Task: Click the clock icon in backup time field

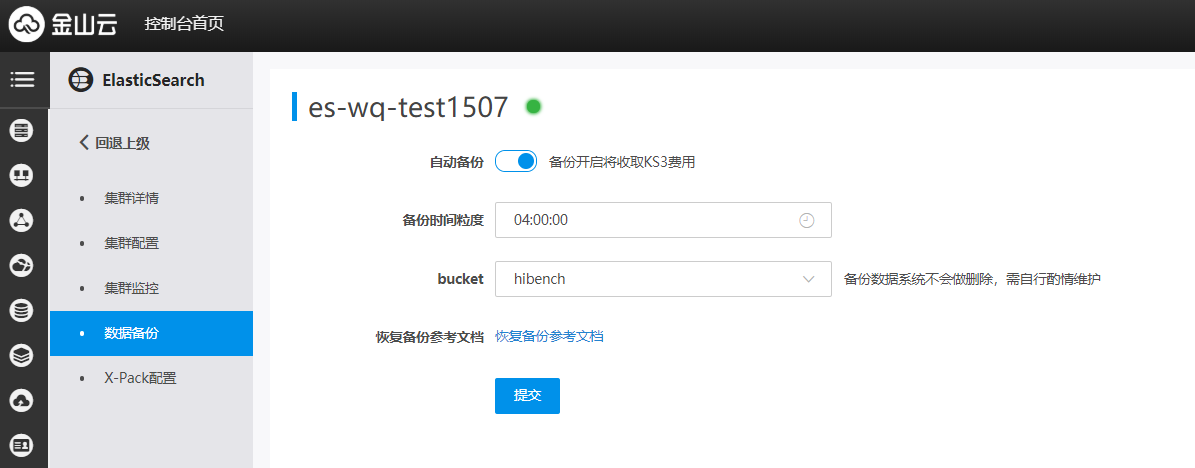Action: 806,220
